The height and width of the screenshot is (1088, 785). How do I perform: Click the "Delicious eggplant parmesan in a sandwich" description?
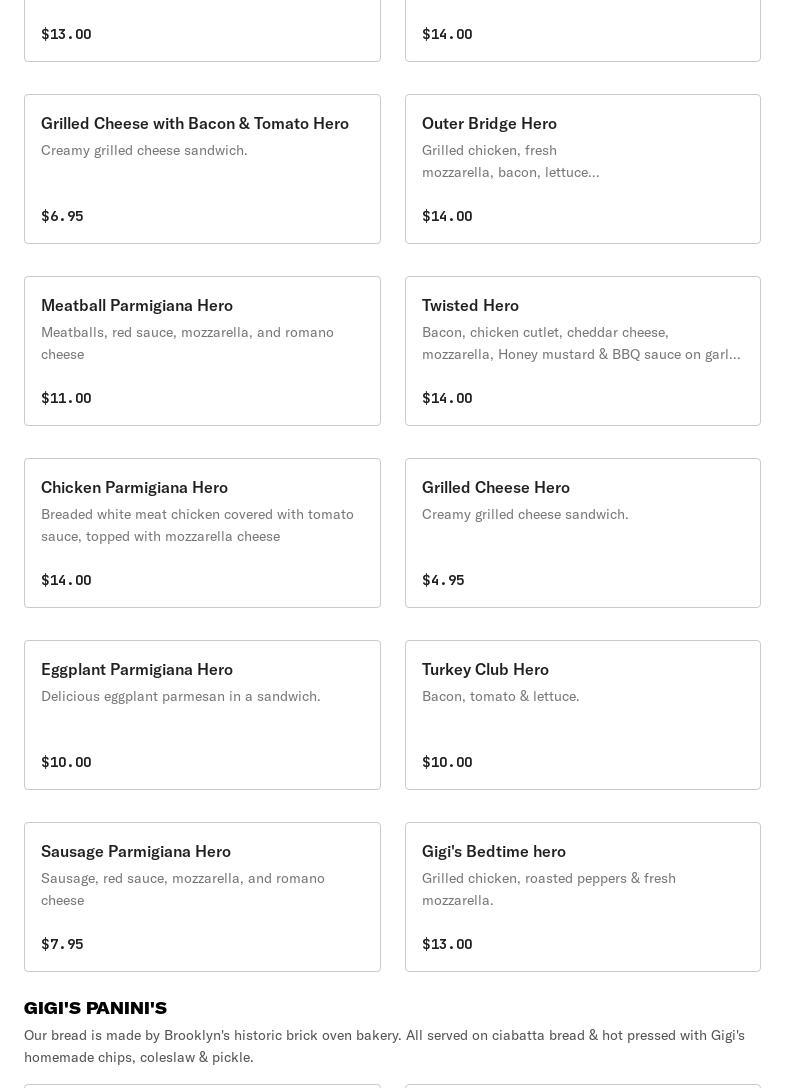[181, 696]
